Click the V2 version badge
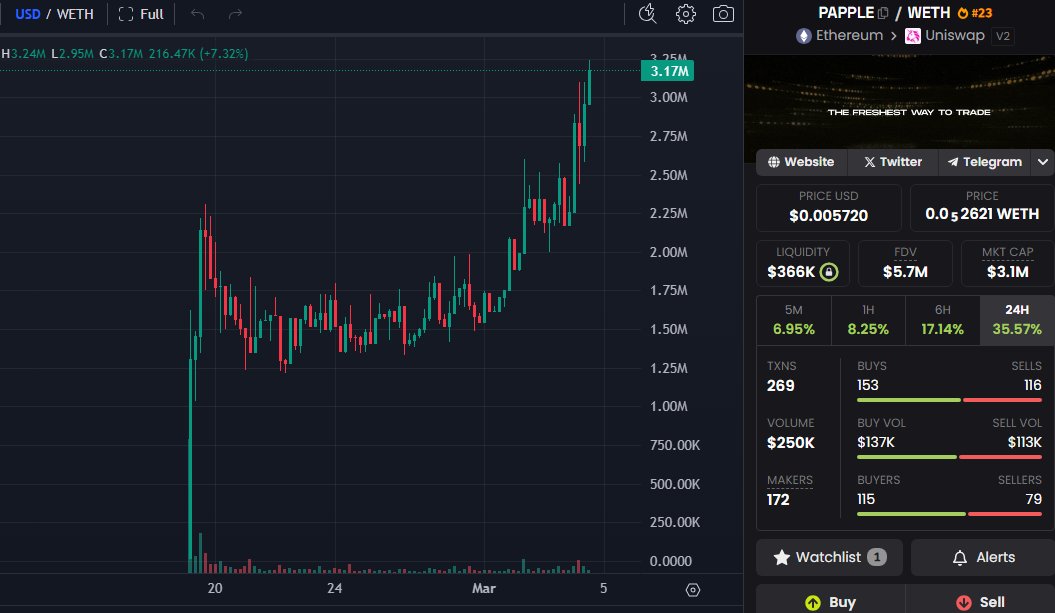This screenshot has height=613, width=1055. [1003, 36]
